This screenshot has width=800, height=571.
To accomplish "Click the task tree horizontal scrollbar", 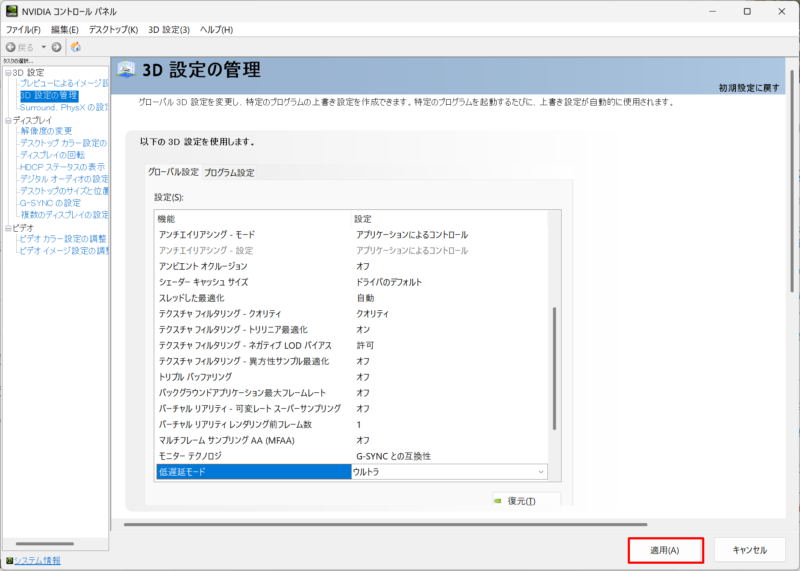I will click(x=45, y=544).
